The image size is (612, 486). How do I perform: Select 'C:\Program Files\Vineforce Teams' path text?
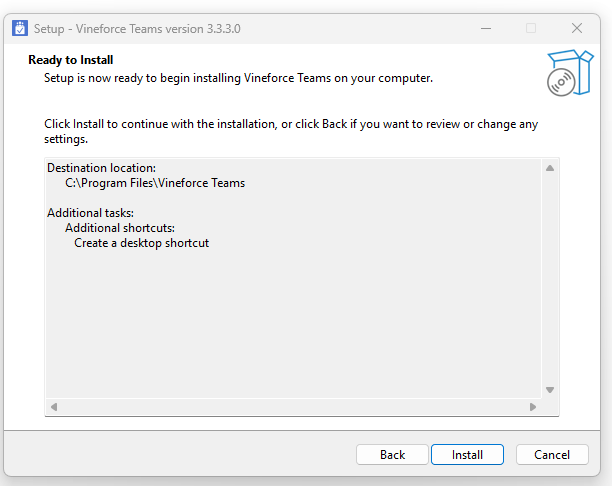coord(155,183)
